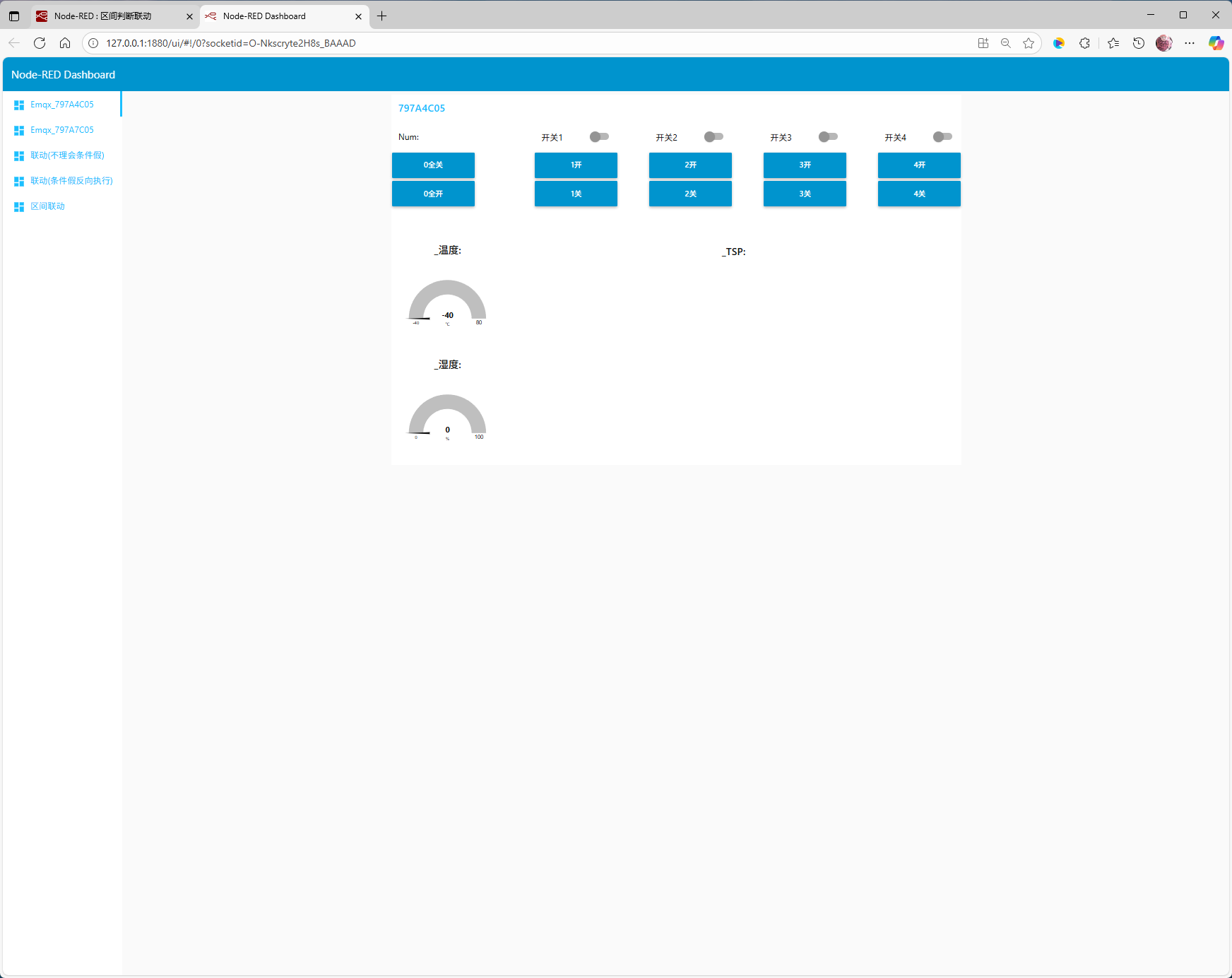Toggle the 开关2 switch

tap(713, 137)
